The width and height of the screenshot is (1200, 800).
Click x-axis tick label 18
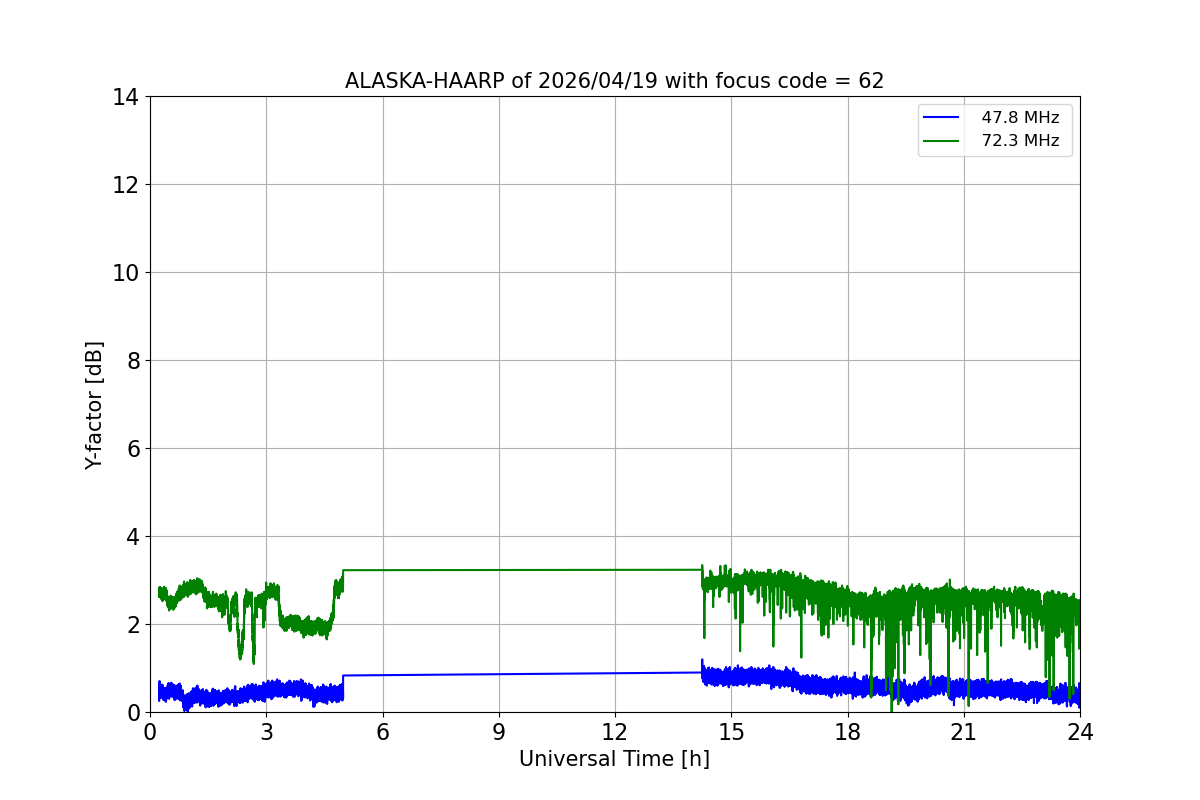click(848, 731)
